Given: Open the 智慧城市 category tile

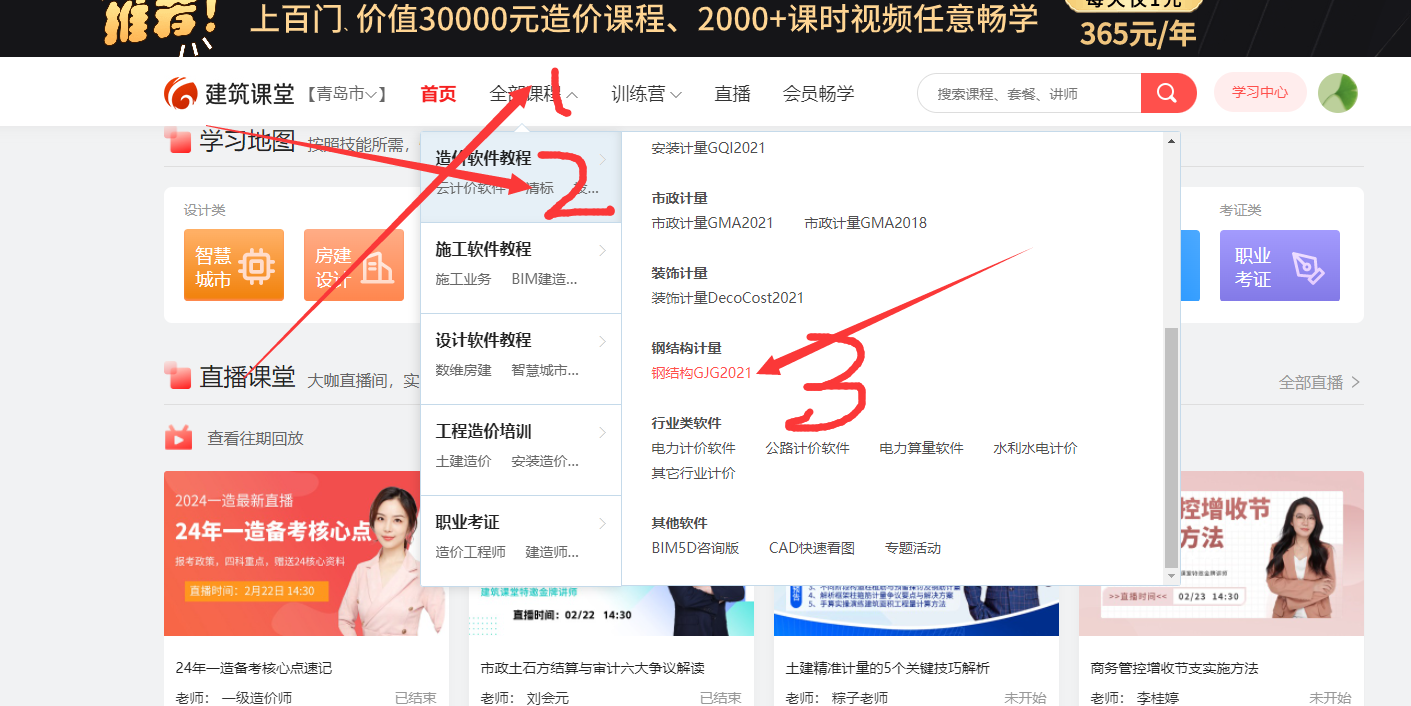Looking at the screenshot, I should [234, 265].
